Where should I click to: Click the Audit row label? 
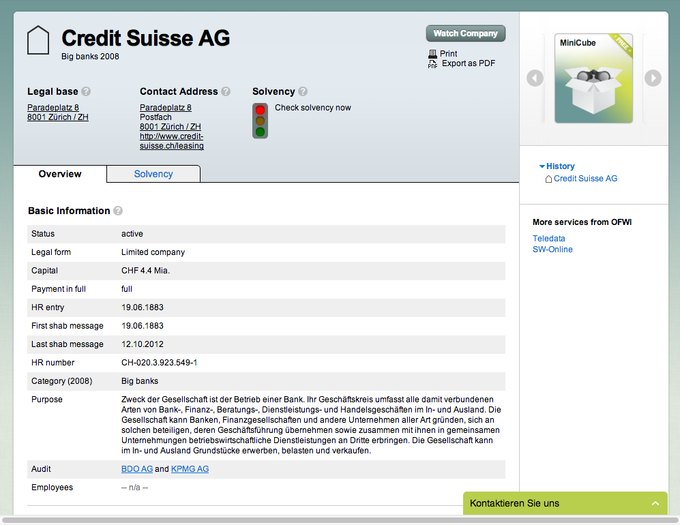click(41, 469)
